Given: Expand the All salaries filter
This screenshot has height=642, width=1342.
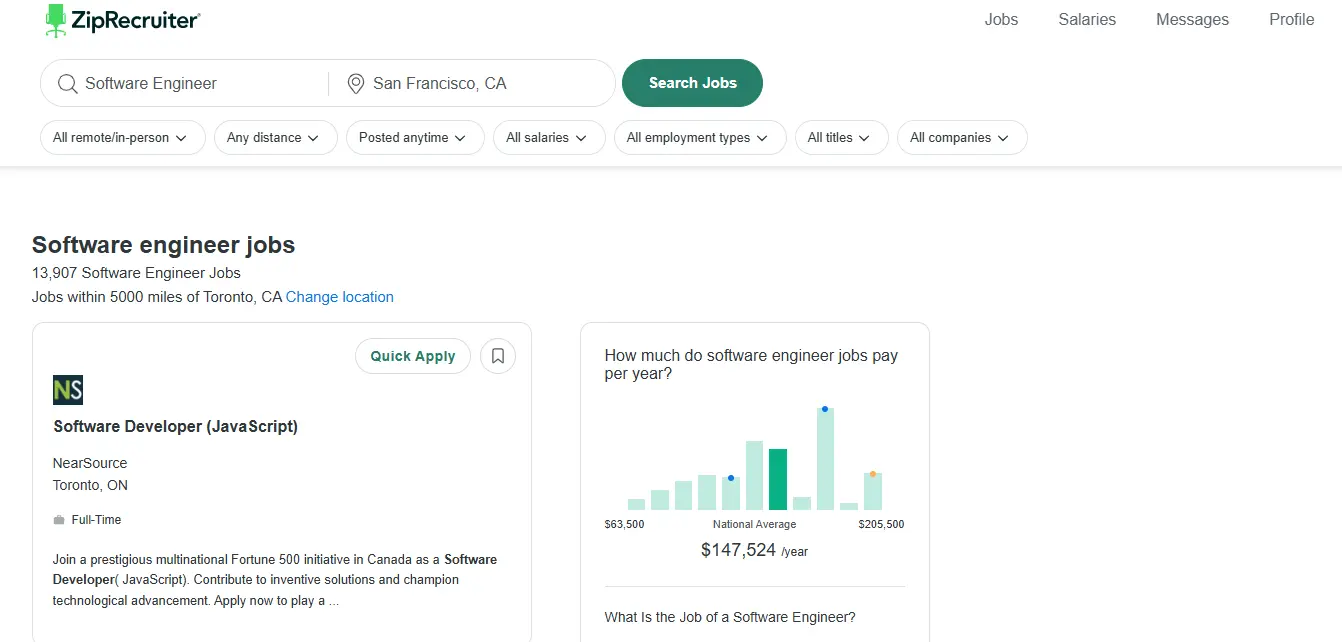Looking at the screenshot, I should pos(549,138).
